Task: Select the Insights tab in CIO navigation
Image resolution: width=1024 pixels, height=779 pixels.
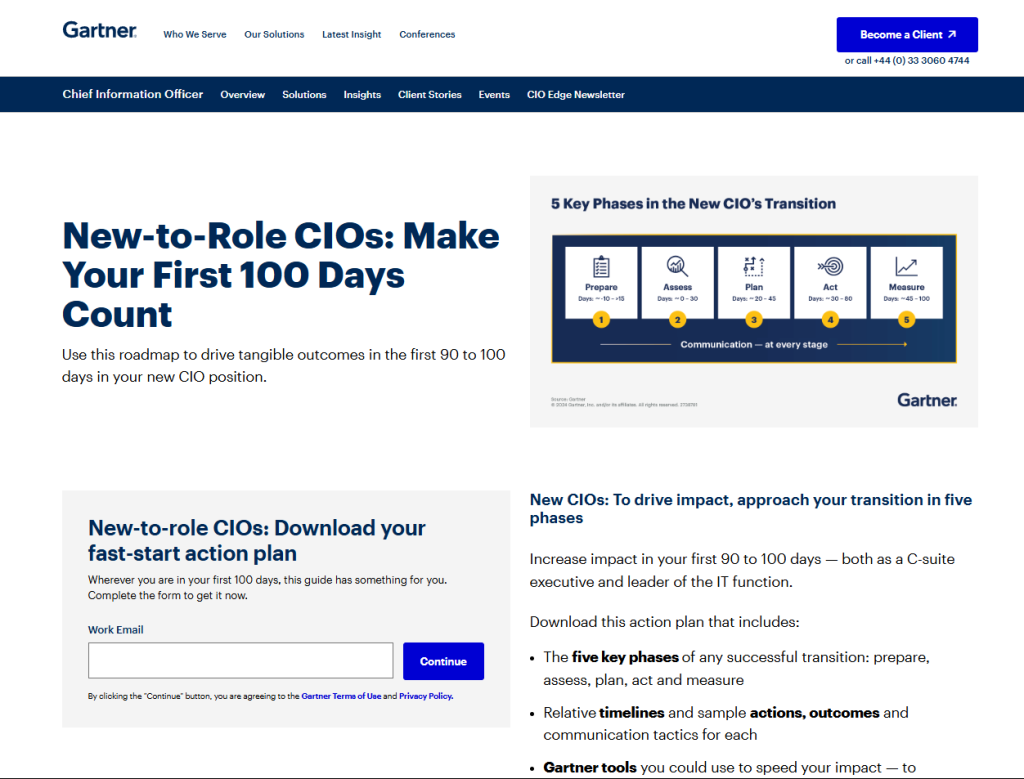Action: 362,95
